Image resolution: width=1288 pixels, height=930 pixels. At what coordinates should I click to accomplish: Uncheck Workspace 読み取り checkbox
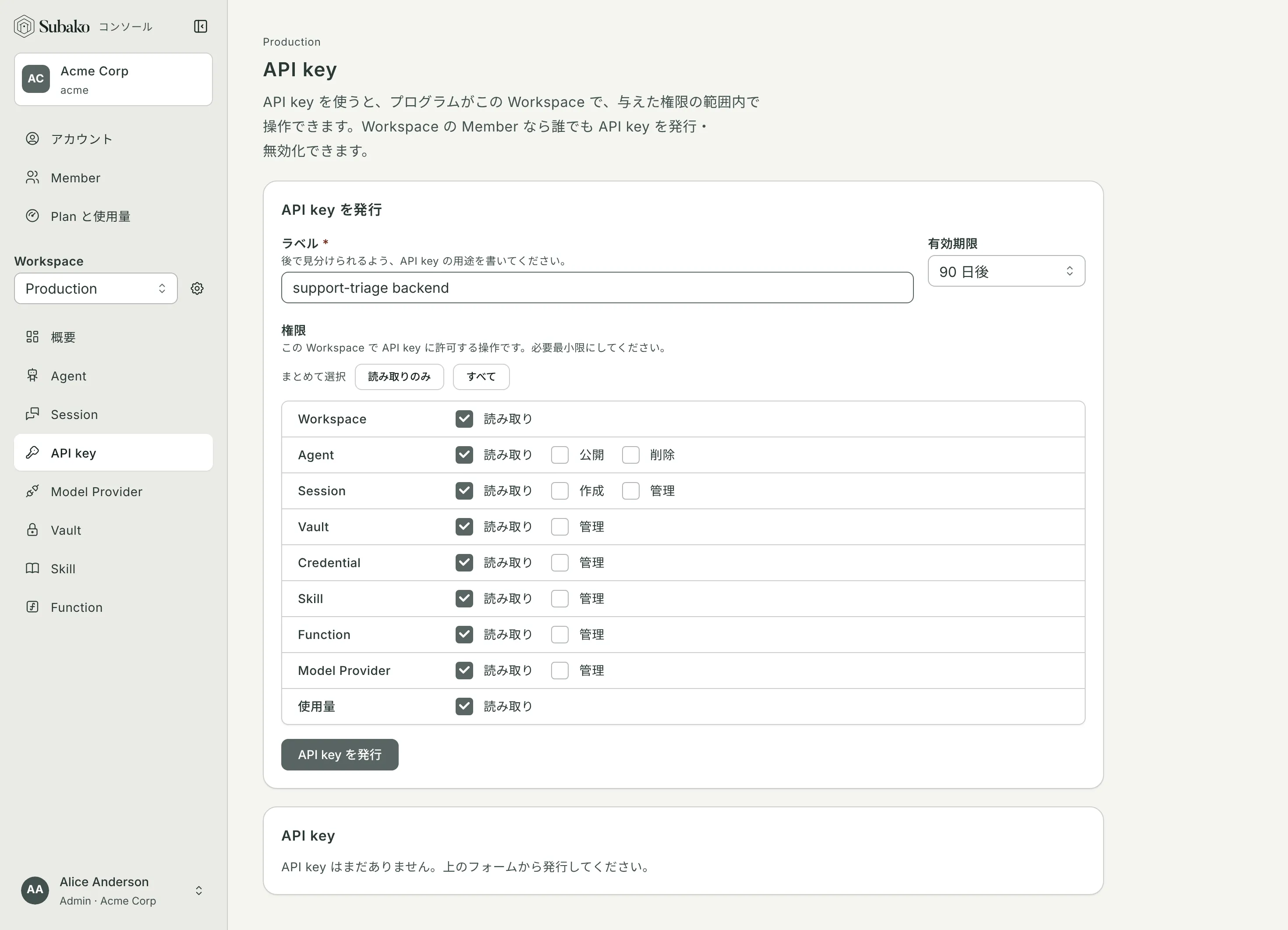[x=464, y=419]
